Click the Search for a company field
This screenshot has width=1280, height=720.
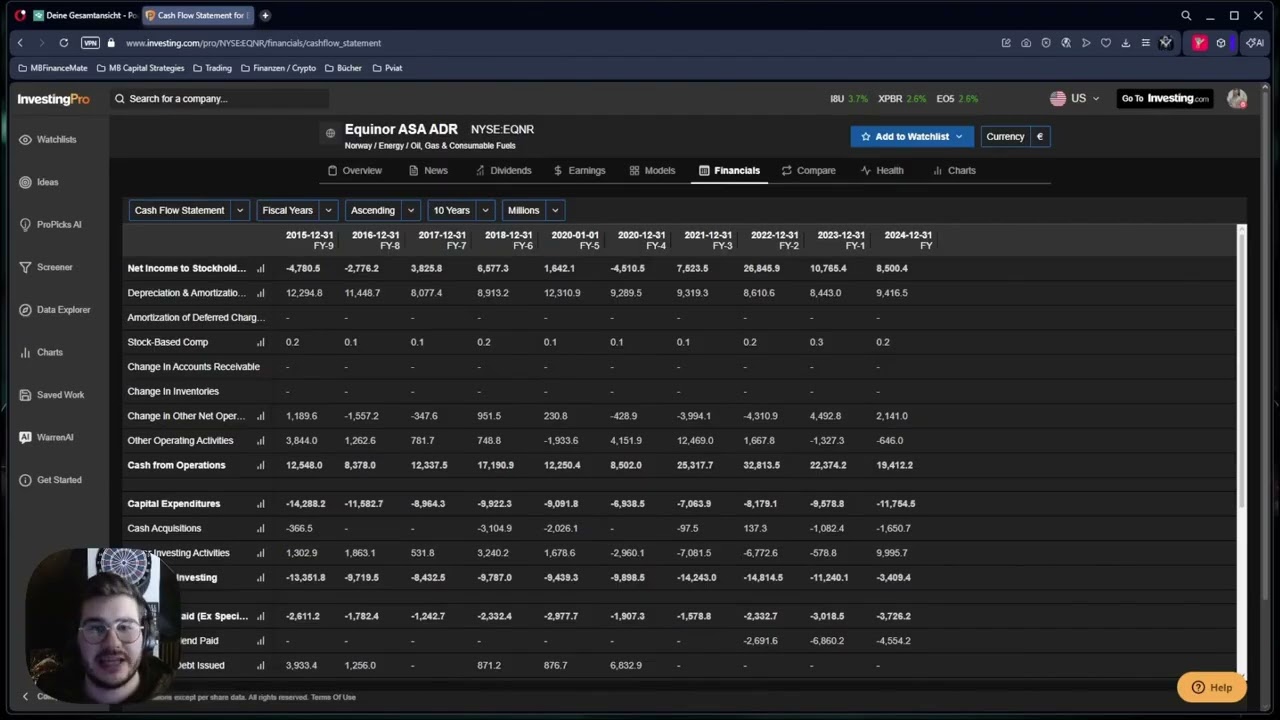point(220,99)
